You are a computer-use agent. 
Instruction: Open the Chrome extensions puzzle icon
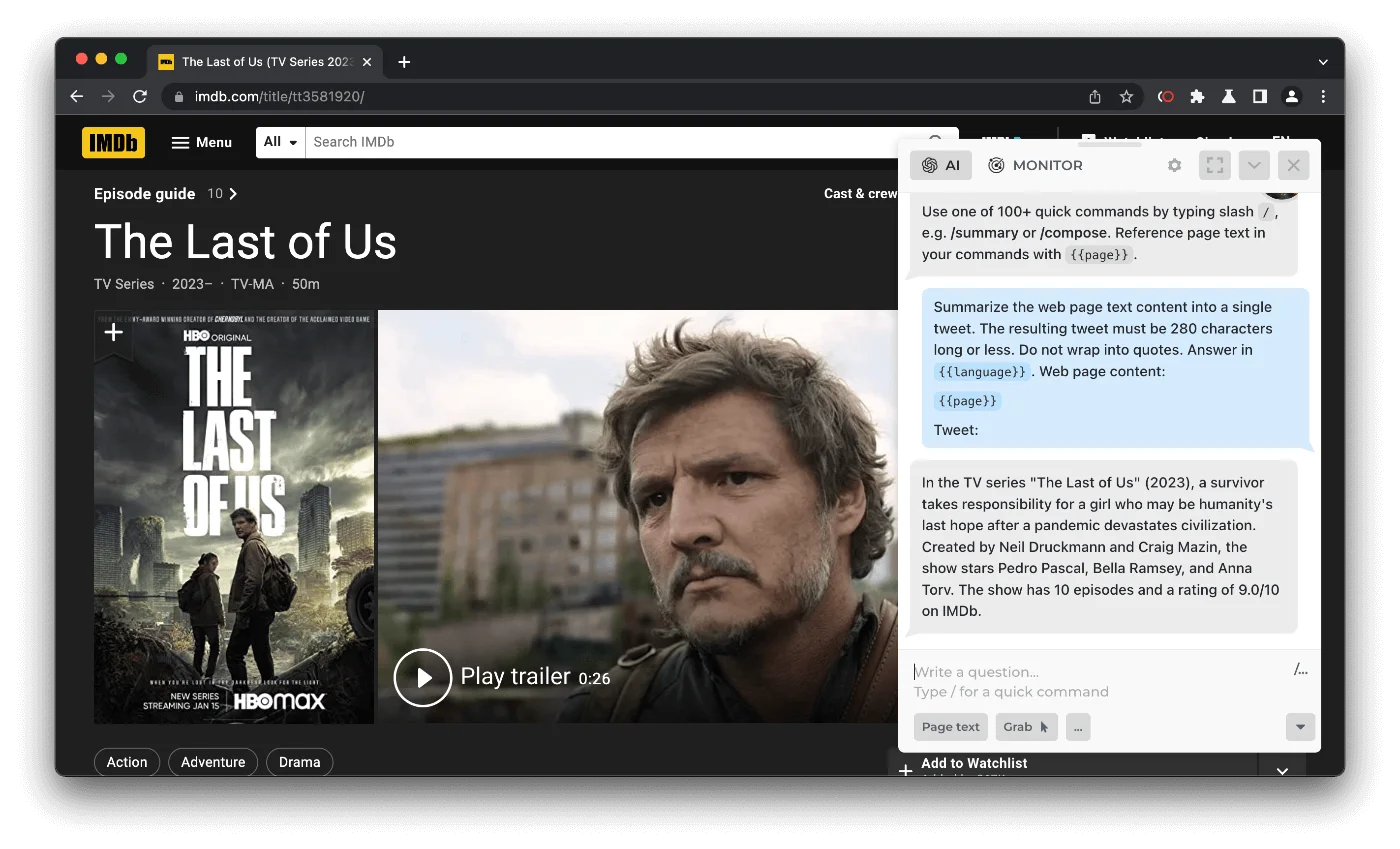tap(1197, 97)
